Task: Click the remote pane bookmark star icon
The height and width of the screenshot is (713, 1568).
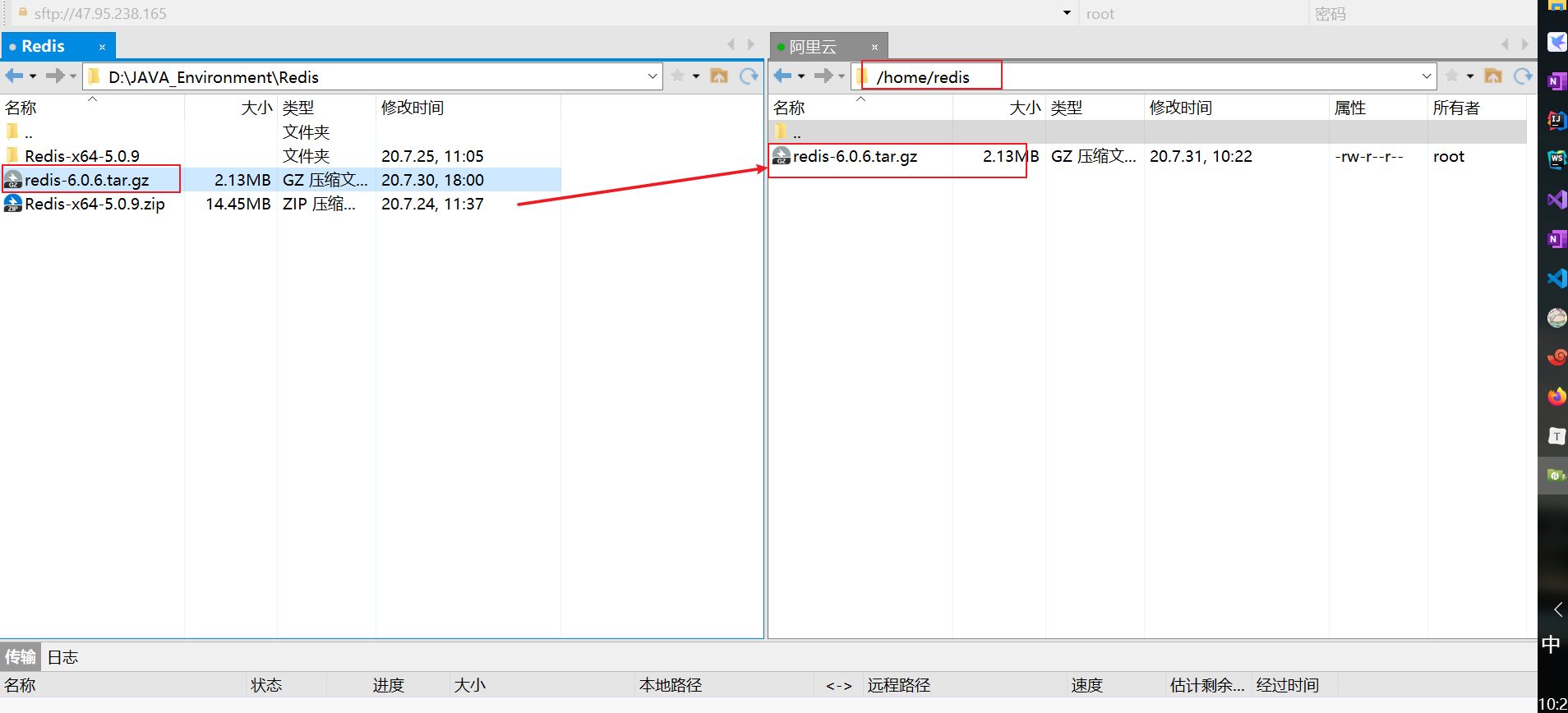Action: [x=1452, y=76]
